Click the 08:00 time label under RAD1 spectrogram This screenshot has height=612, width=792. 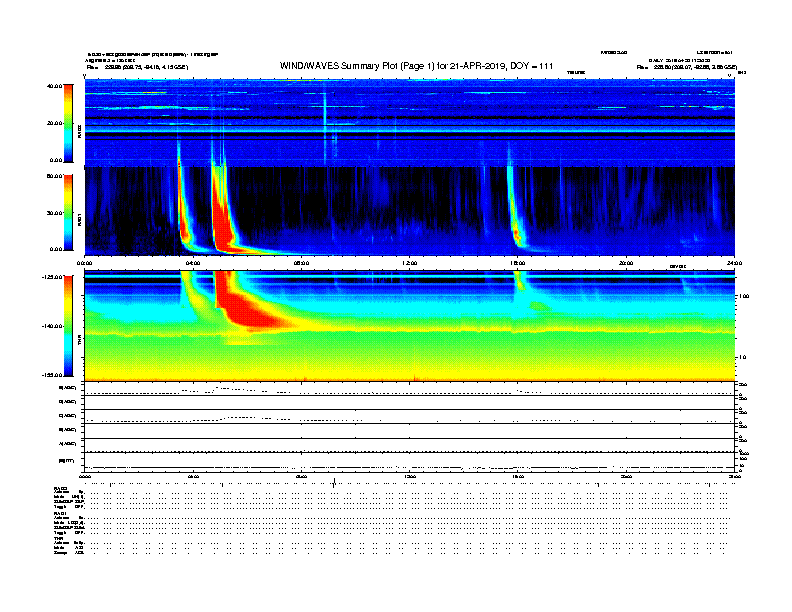coord(301,263)
